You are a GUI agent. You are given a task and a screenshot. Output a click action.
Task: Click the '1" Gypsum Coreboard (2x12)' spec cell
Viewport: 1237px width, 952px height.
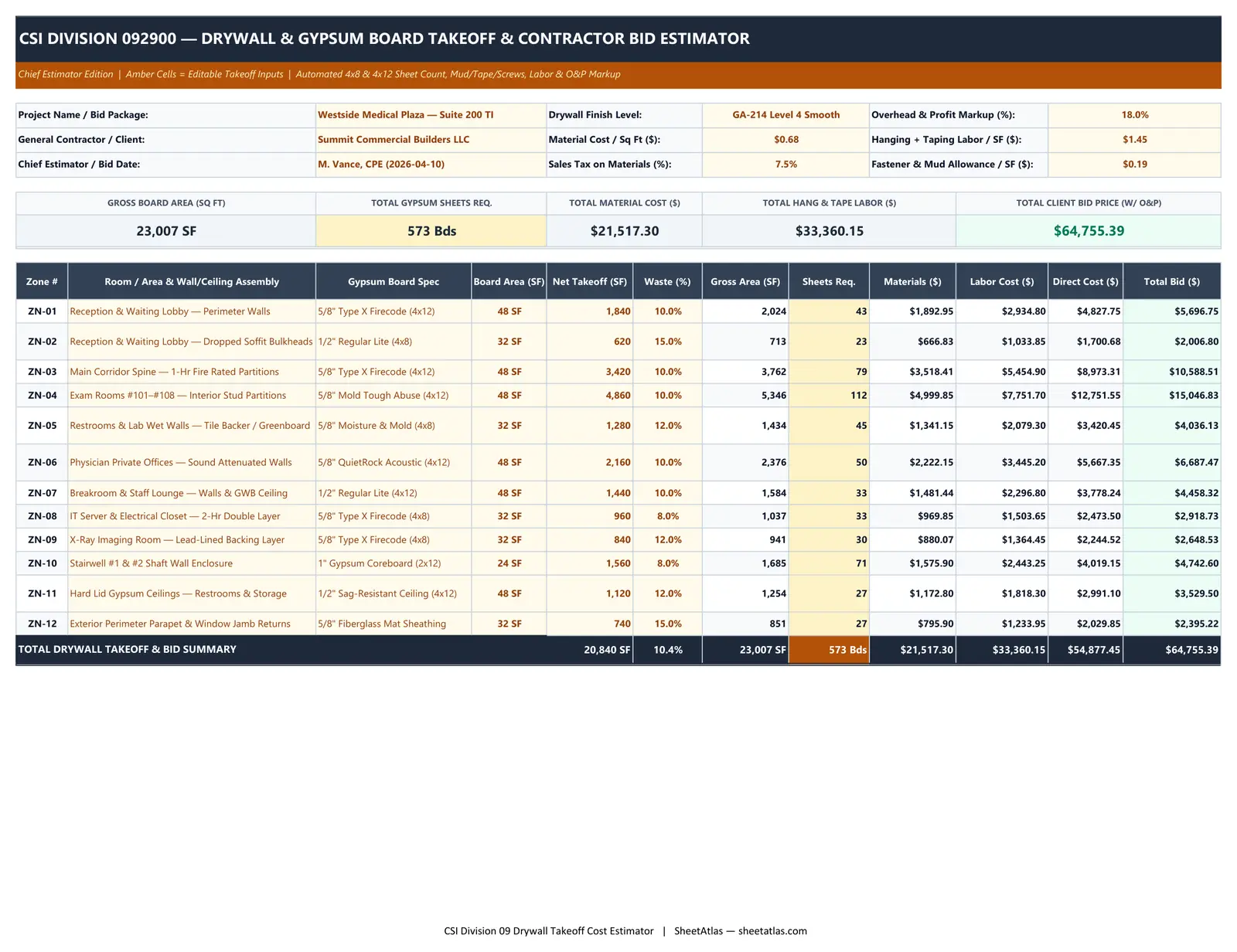coord(394,563)
